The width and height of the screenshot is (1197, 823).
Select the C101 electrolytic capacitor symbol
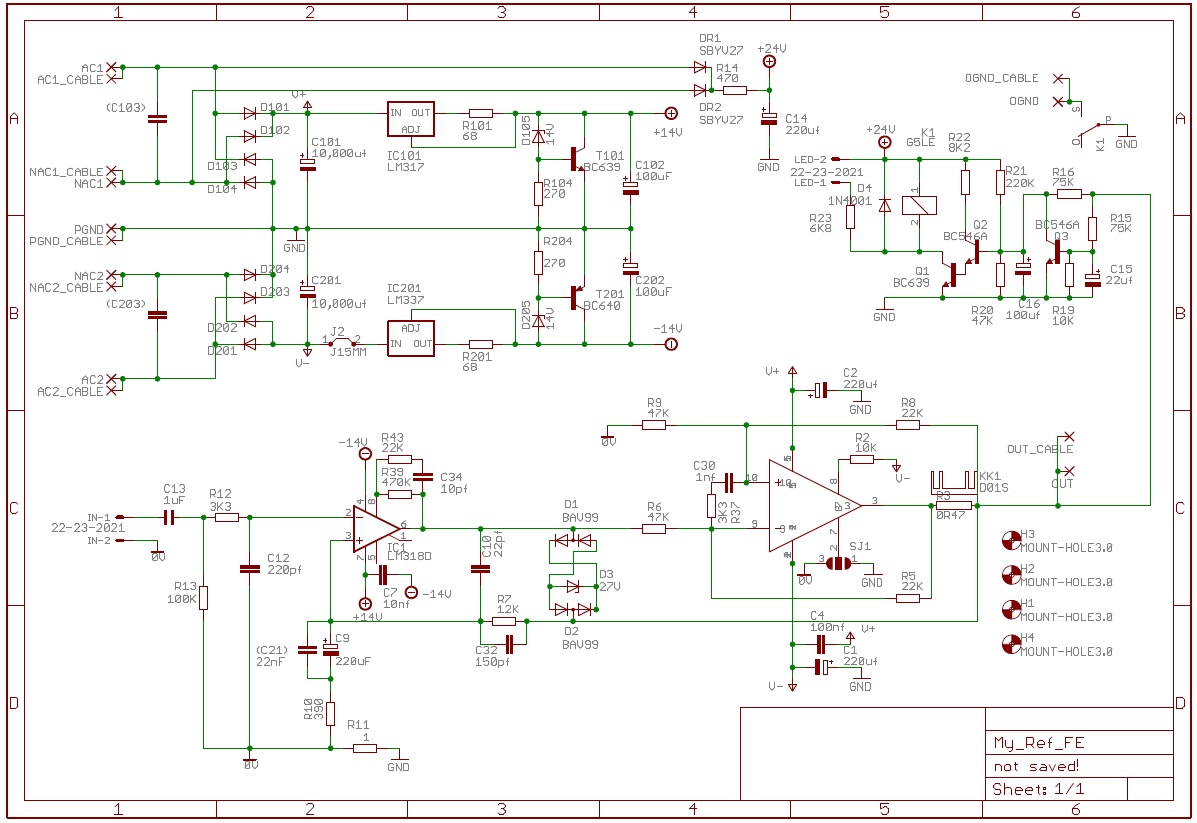pyautogui.click(x=308, y=163)
